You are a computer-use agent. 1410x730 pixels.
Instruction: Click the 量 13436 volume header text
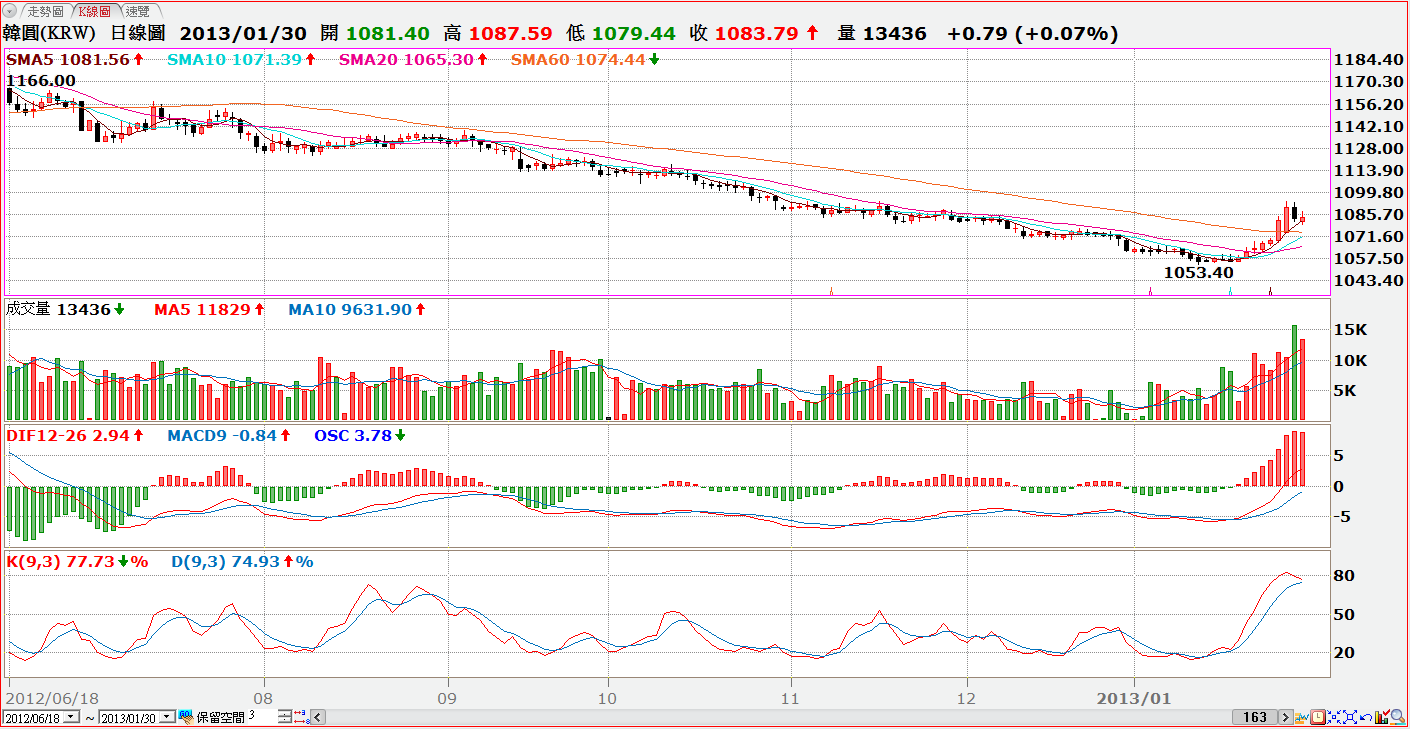pos(882,33)
